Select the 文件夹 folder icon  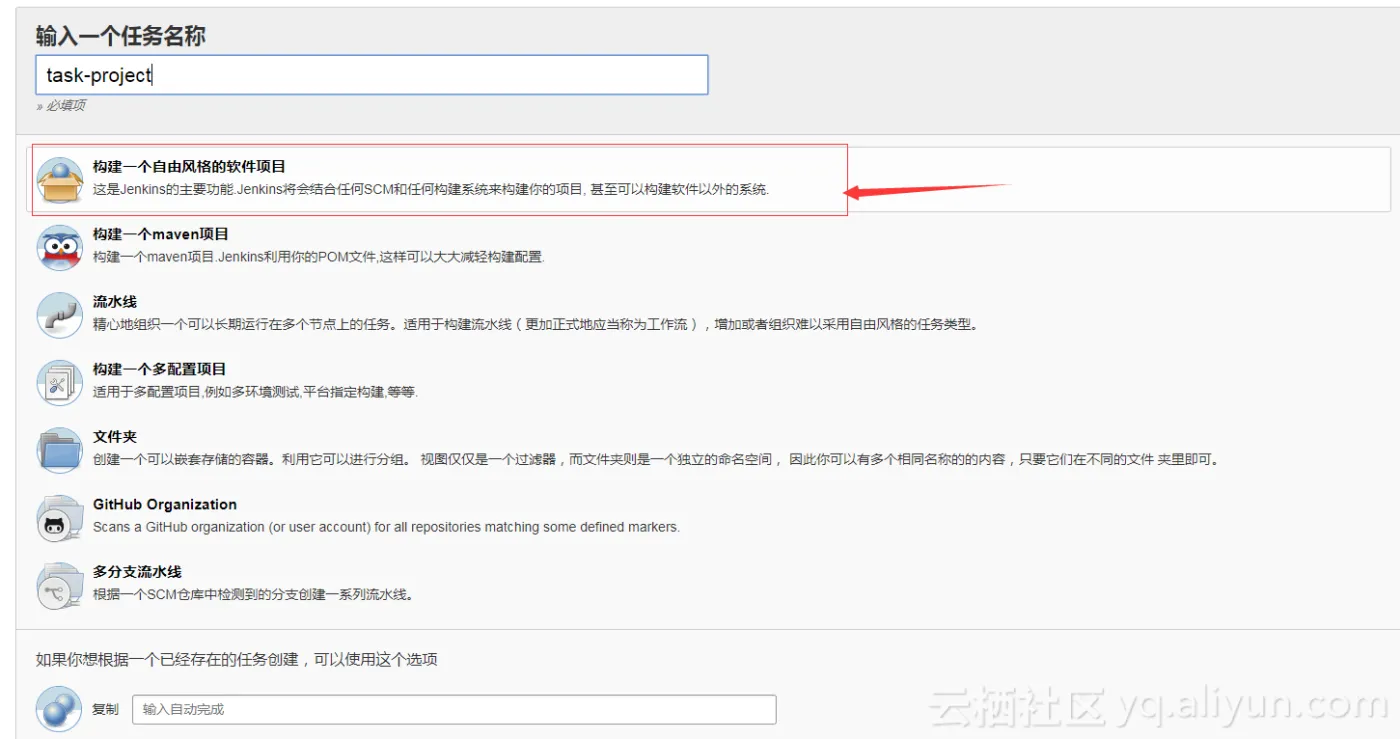pyautogui.click(x=59, y=450)
